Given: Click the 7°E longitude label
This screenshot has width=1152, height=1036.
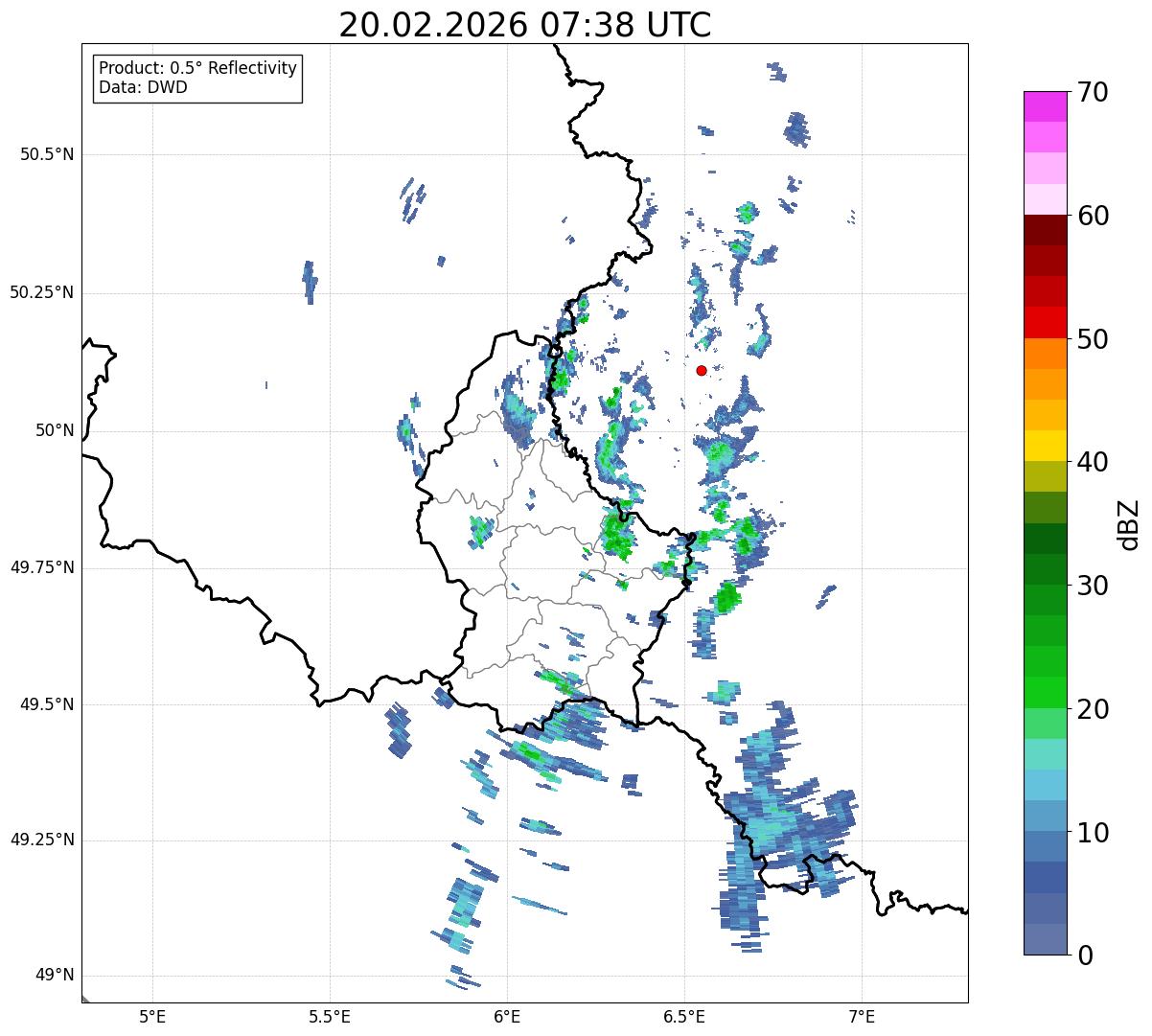Looking at the screenshot, I should (x=862, y=1016).
